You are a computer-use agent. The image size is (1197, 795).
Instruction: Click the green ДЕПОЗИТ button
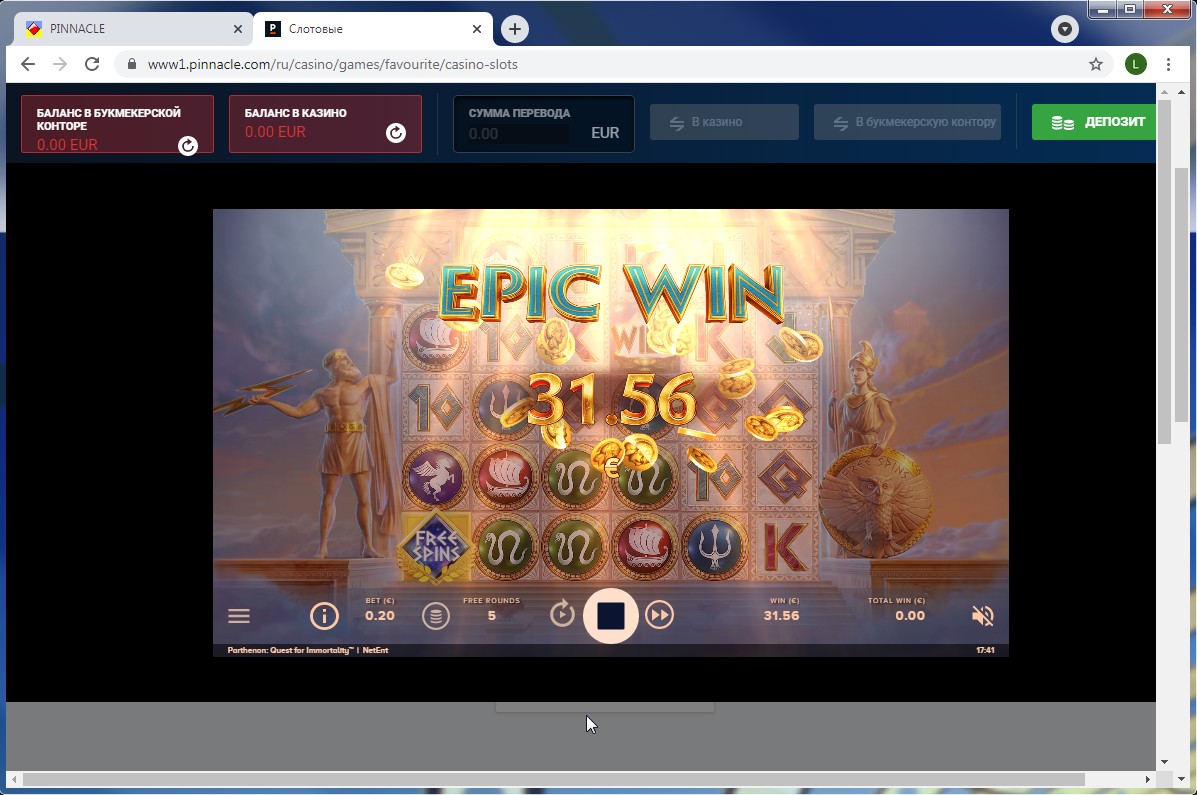point(1093,122)
